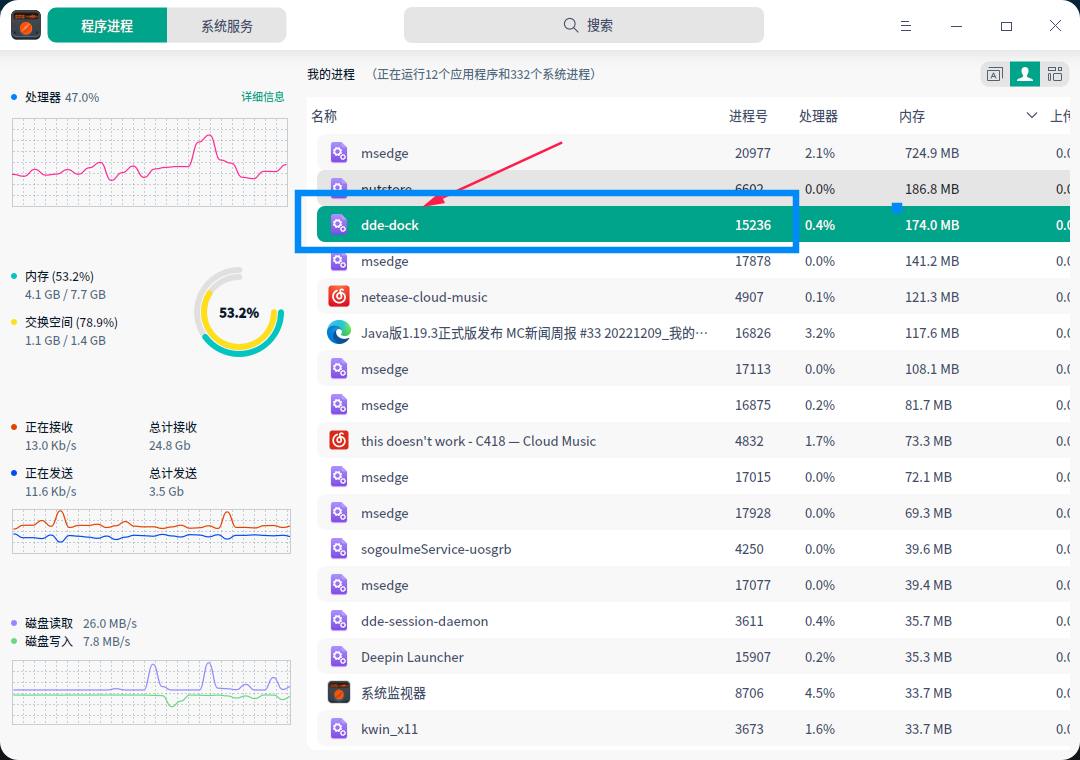The image size is (1080, 760).
Task: Click the Cloud Music icon on 'this doesn't work' row
Action: pos(339,441)
